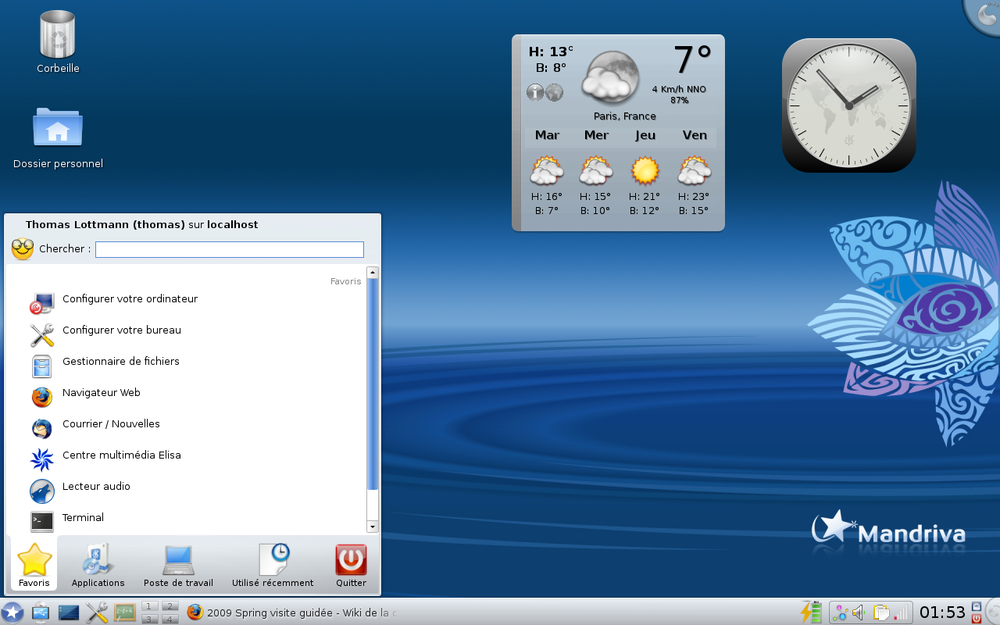Open the battery power tray indicator
The width and height of the screenshot is (1000, 625).
pos(811,612)
